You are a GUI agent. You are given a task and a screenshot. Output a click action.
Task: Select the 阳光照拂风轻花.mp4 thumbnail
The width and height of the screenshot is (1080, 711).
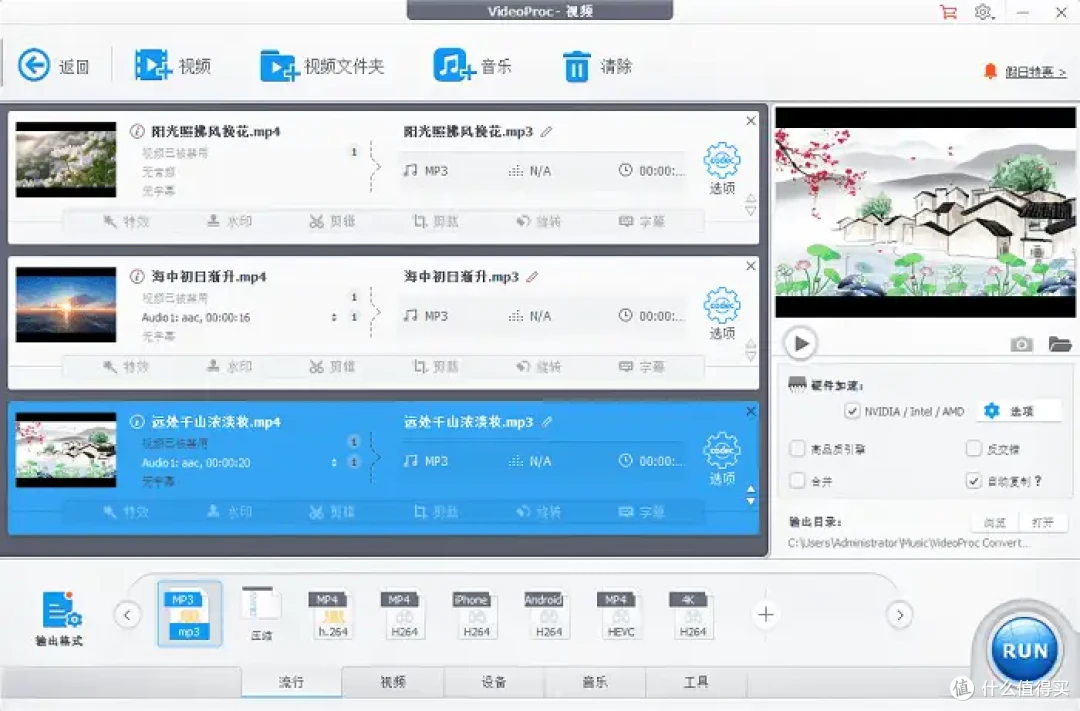coord(66,160)
